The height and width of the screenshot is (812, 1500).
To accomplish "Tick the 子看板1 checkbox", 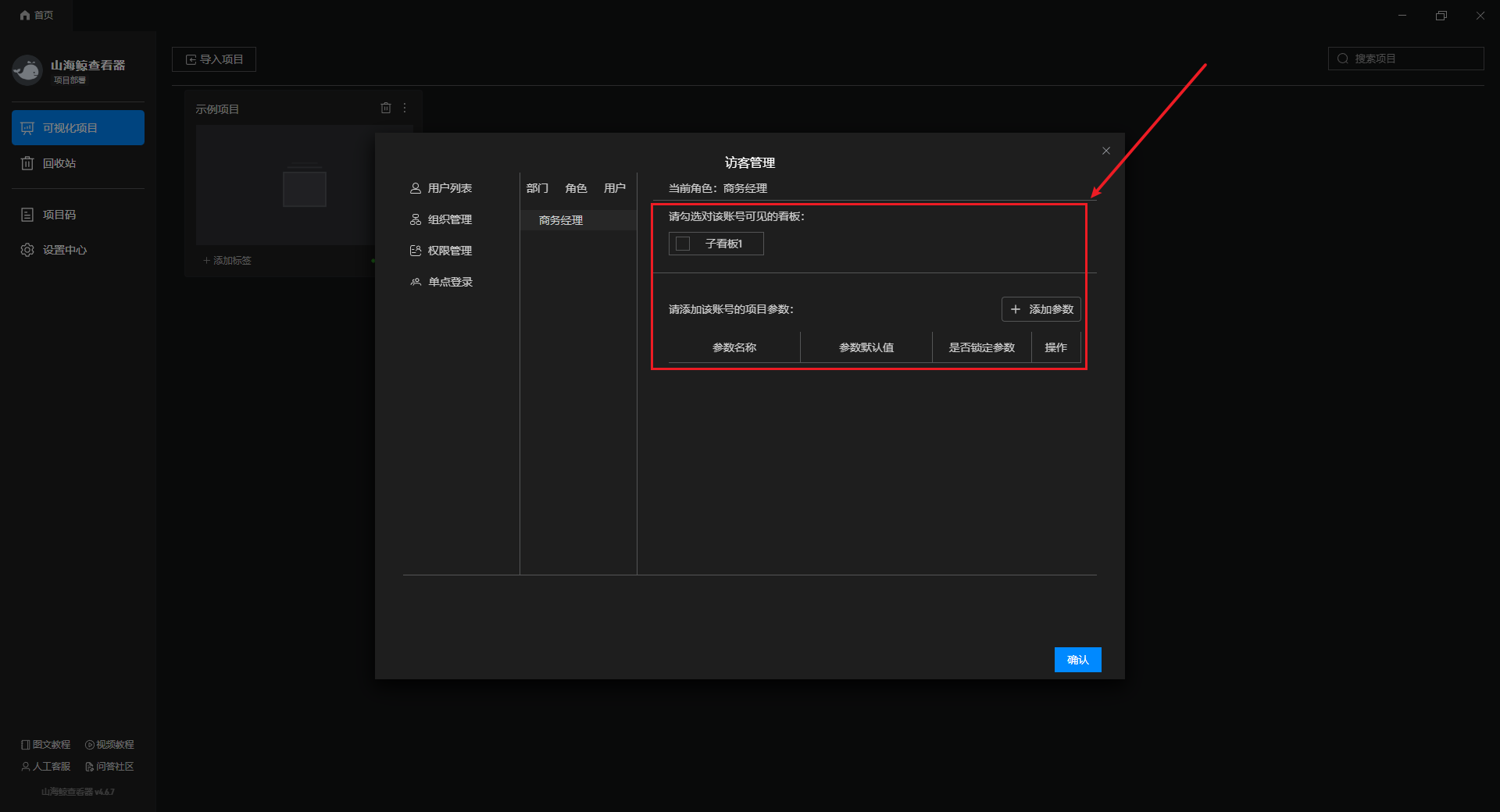I will (x=683, y=244).
